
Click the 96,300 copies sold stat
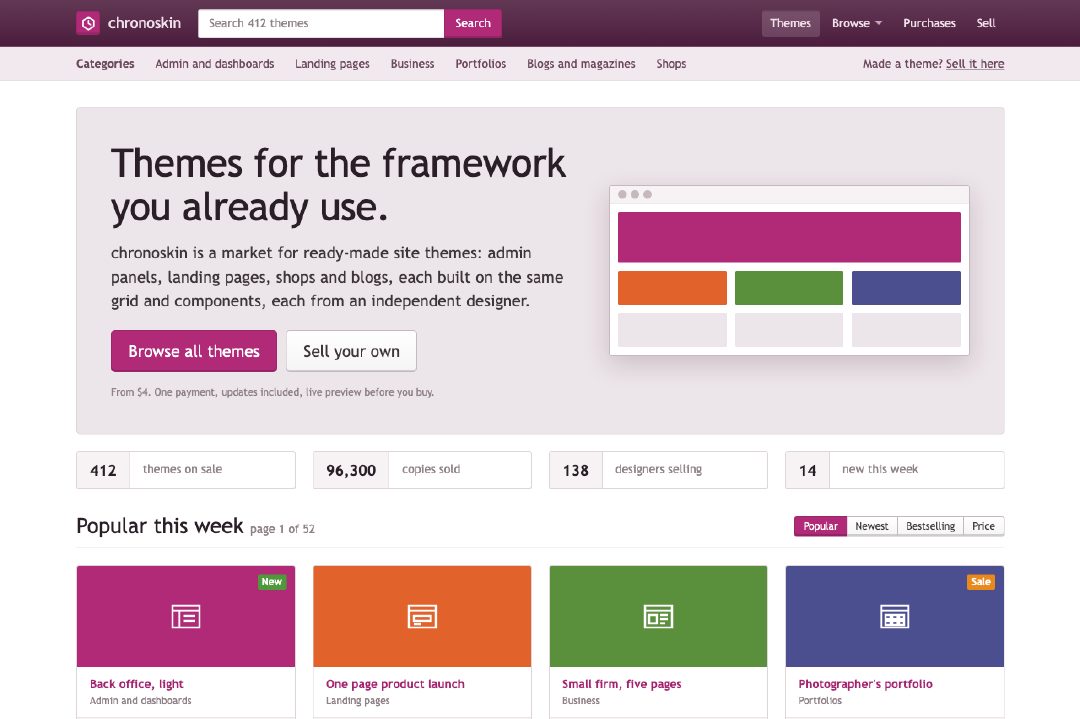pos(422,470)
